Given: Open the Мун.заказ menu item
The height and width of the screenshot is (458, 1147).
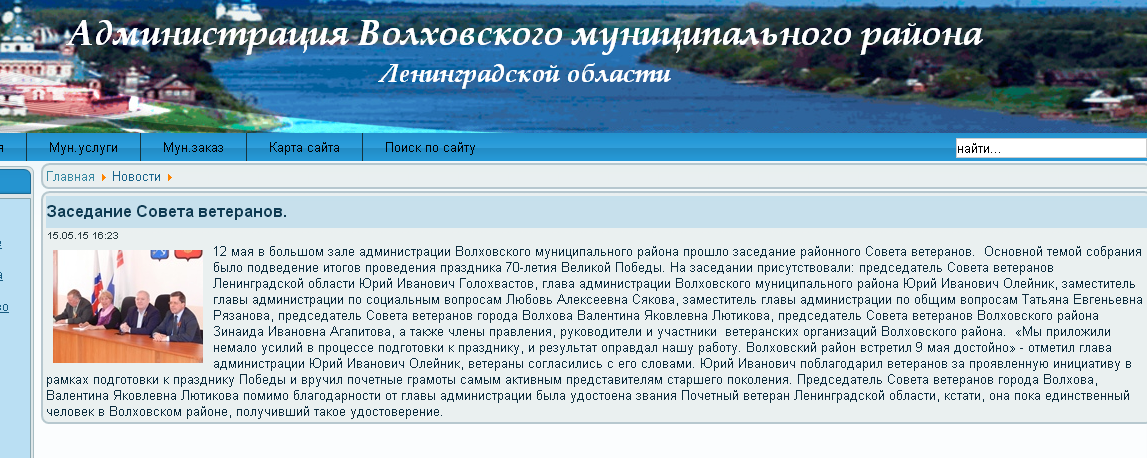Looking at the screenshot, I should coord(193,148).
